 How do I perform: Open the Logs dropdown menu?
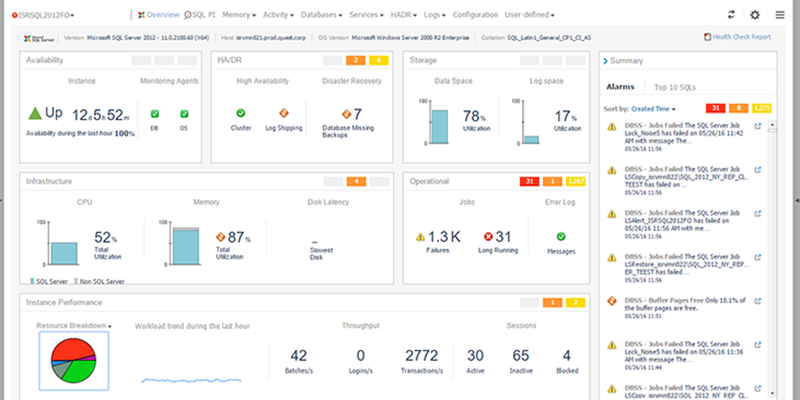[435, 15]
